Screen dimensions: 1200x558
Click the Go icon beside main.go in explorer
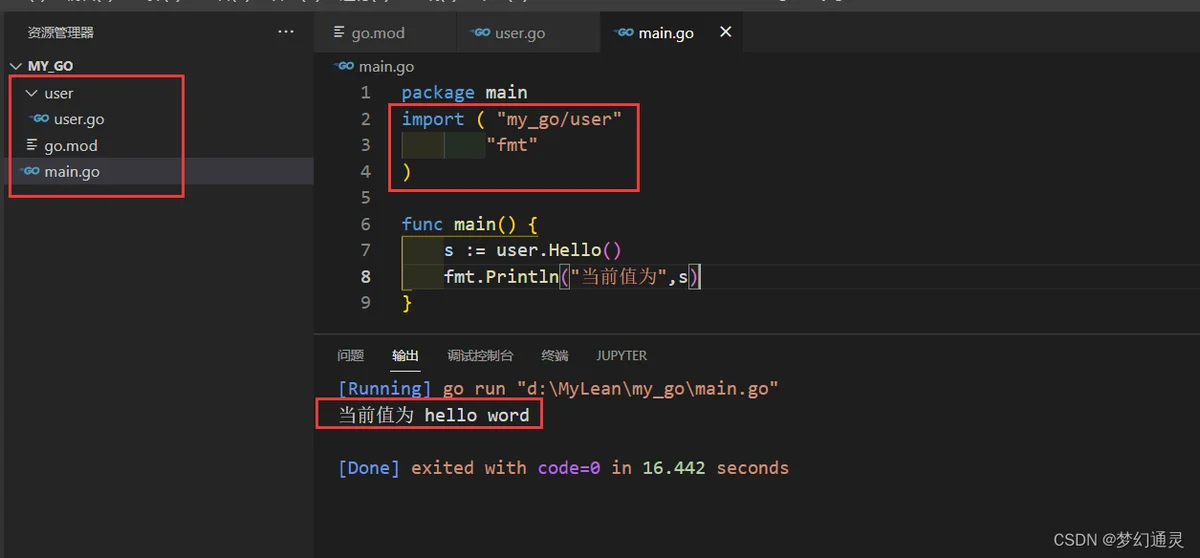(x=31, y=171)
